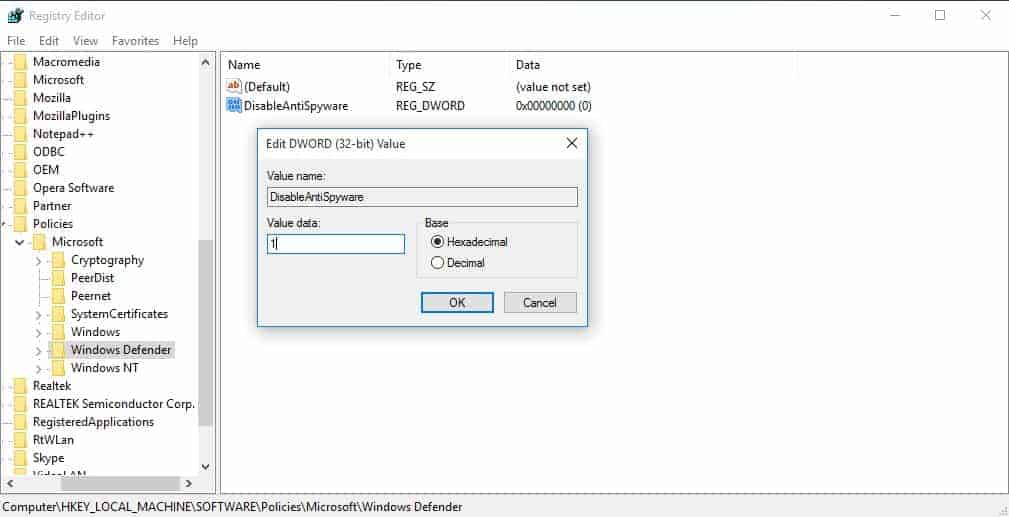Collapse the Microsoft policies tree node
1009x517 pixels.
point(20,242)
